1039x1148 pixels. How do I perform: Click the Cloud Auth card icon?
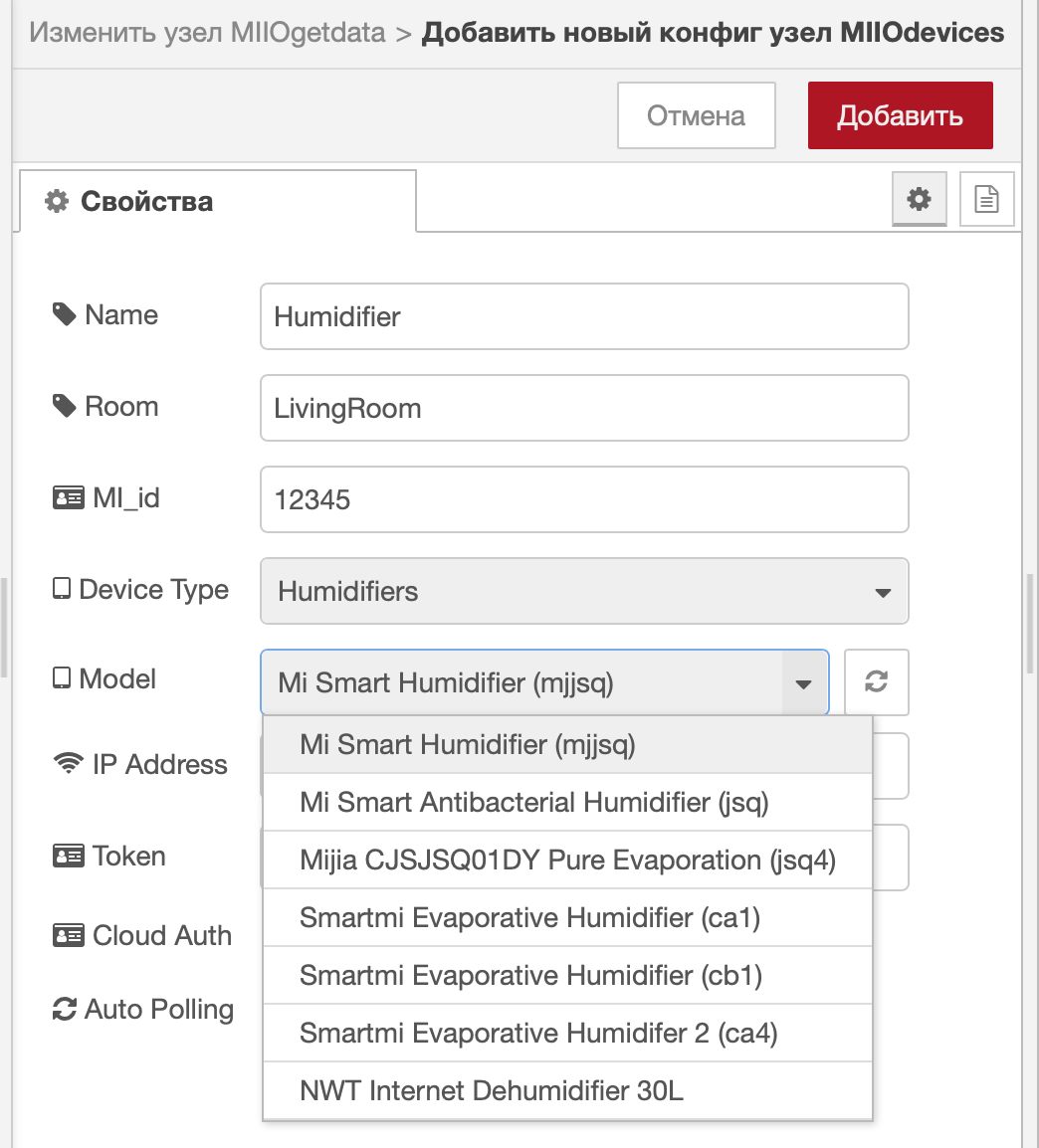(68, 935)
